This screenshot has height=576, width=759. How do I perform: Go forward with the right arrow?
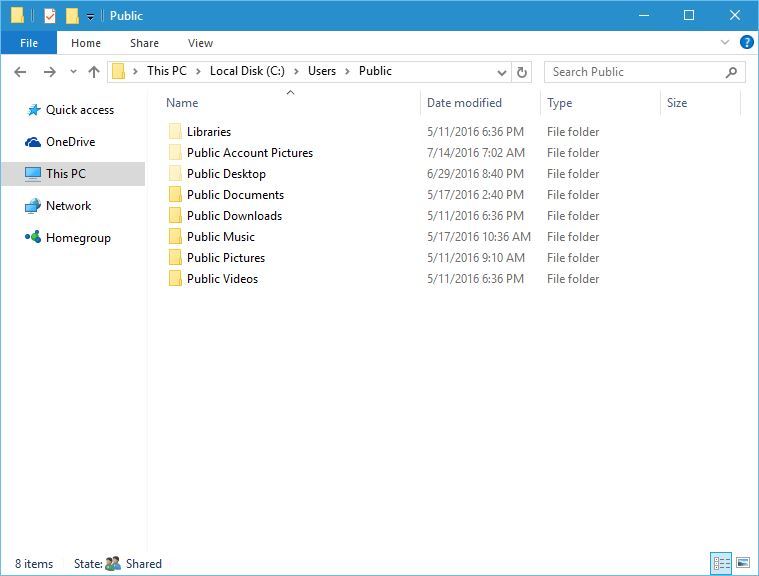point(49,72)
